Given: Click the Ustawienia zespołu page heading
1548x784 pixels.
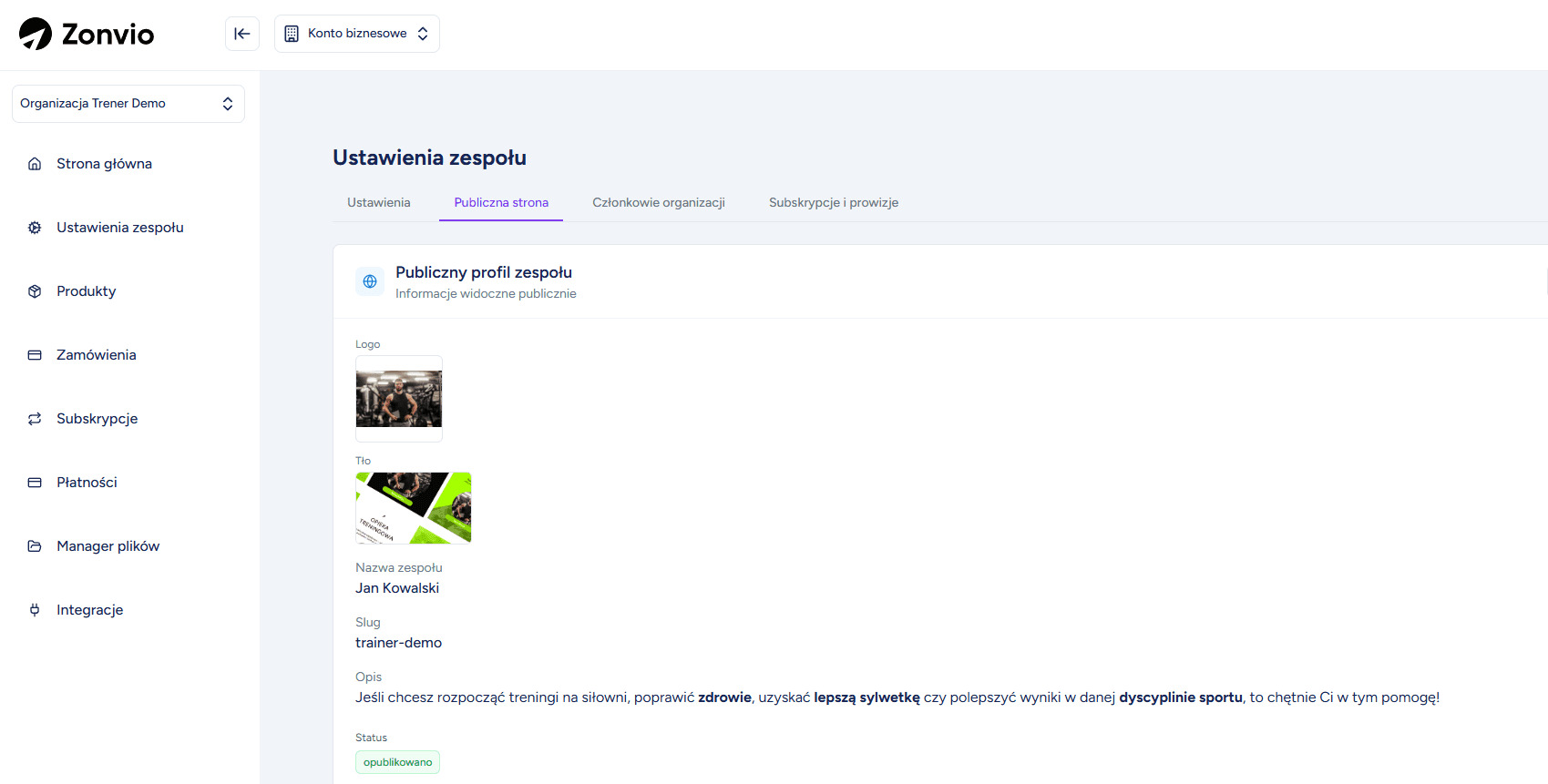Looking at the screenshot, I should click(x=429, y=158).
